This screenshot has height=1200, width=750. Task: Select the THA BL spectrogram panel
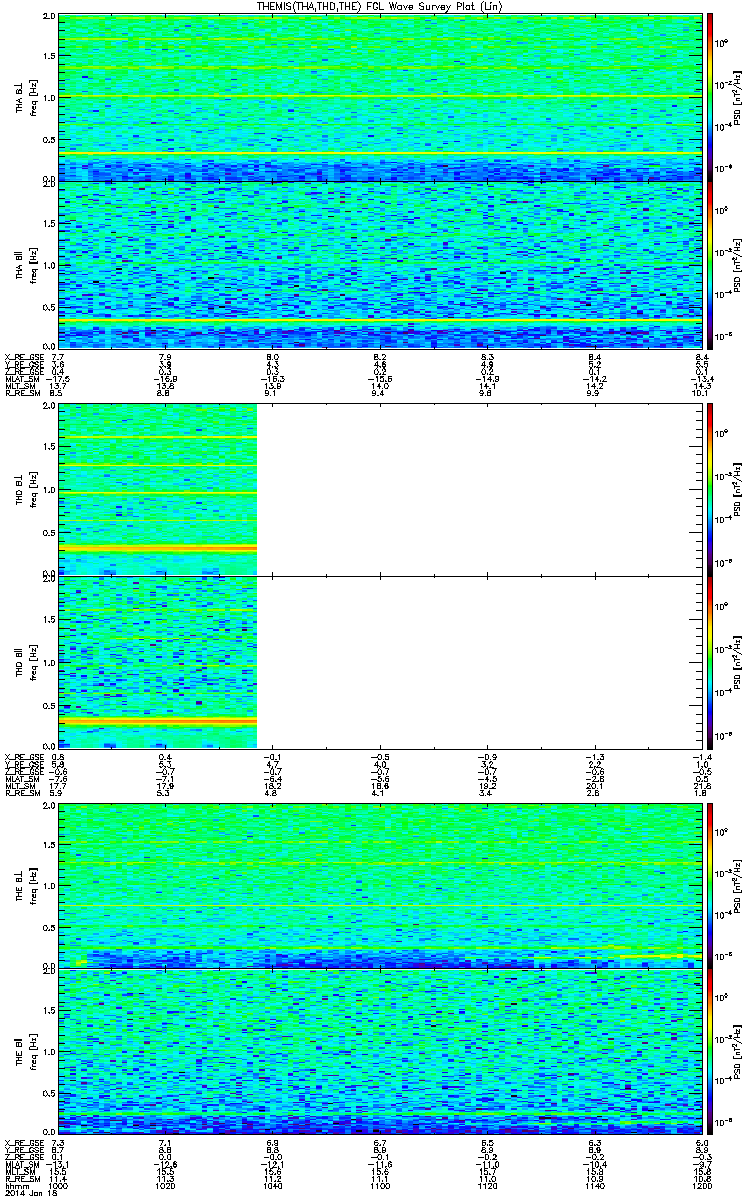(x=379, y=97)
